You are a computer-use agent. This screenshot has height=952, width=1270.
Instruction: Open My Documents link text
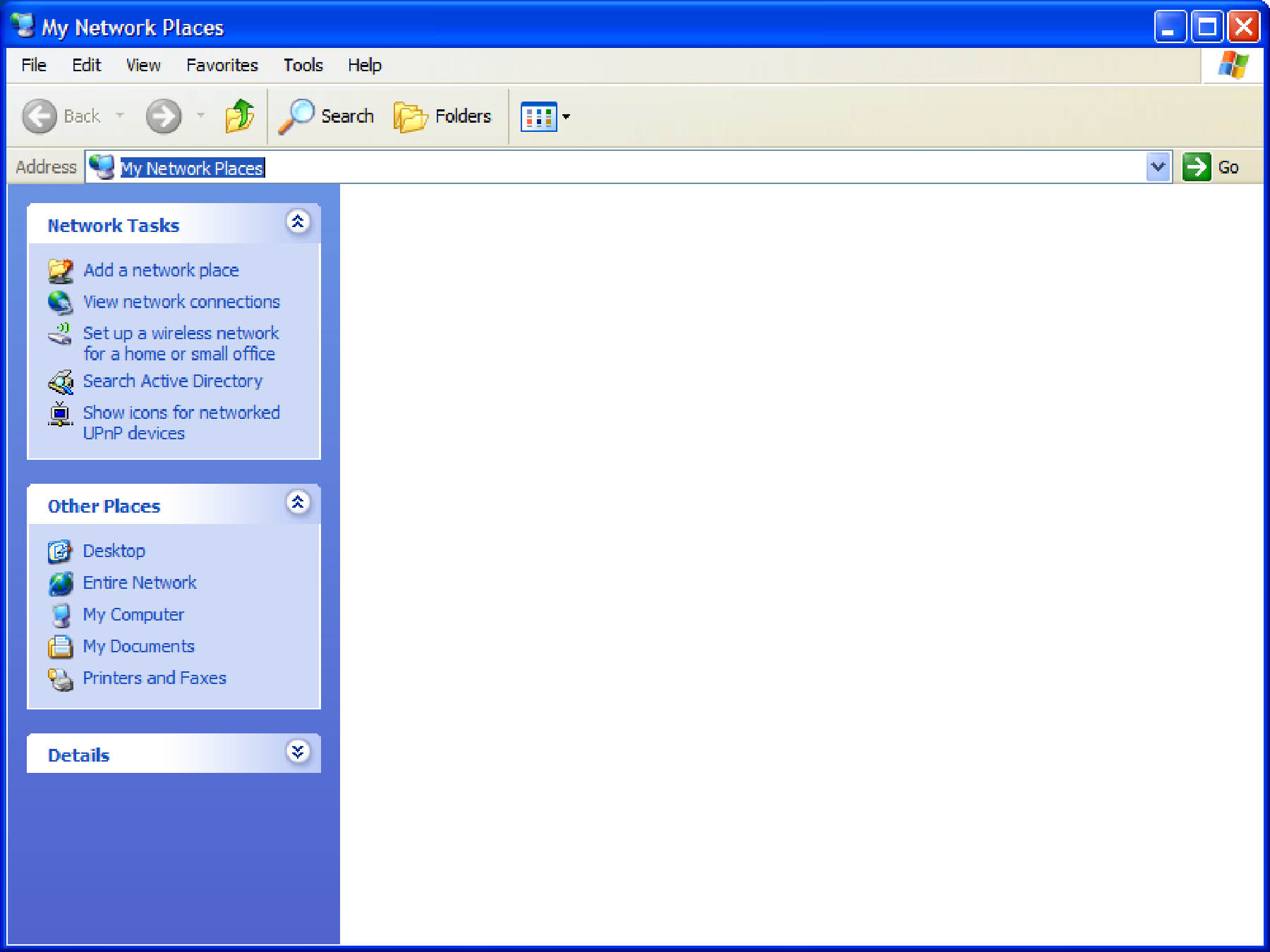click(139, 646)
